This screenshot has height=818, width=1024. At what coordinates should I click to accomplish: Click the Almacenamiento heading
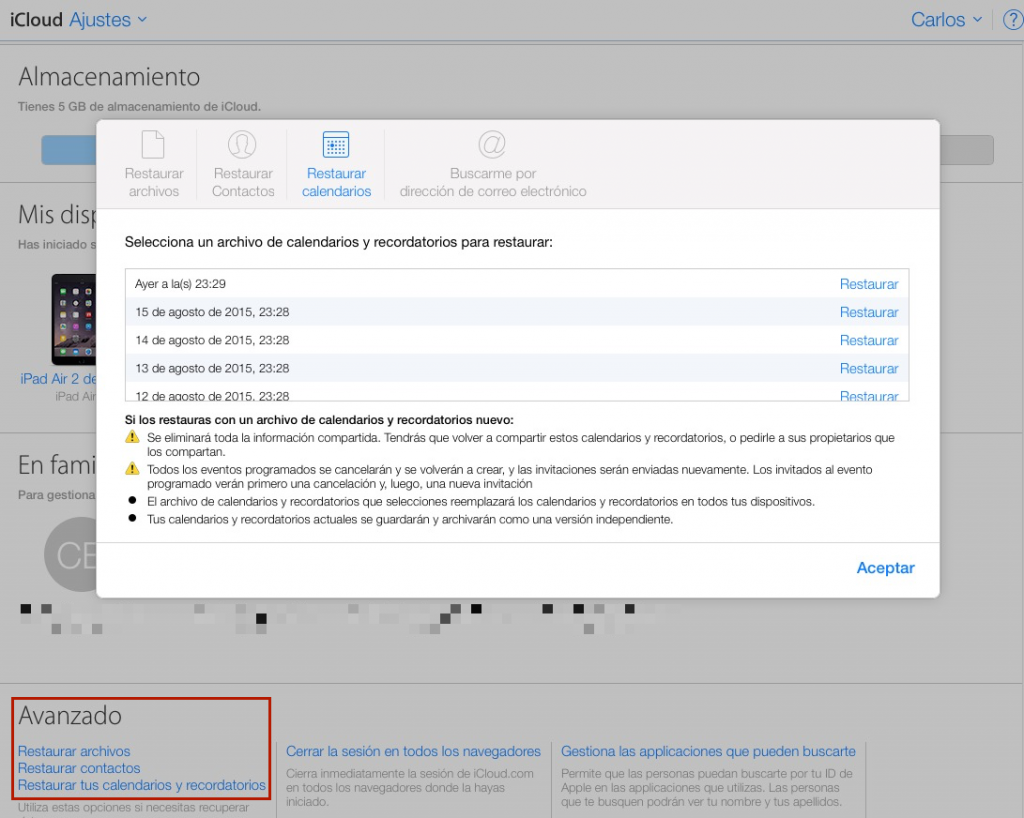pyautogui.click(x=109, y=77)
